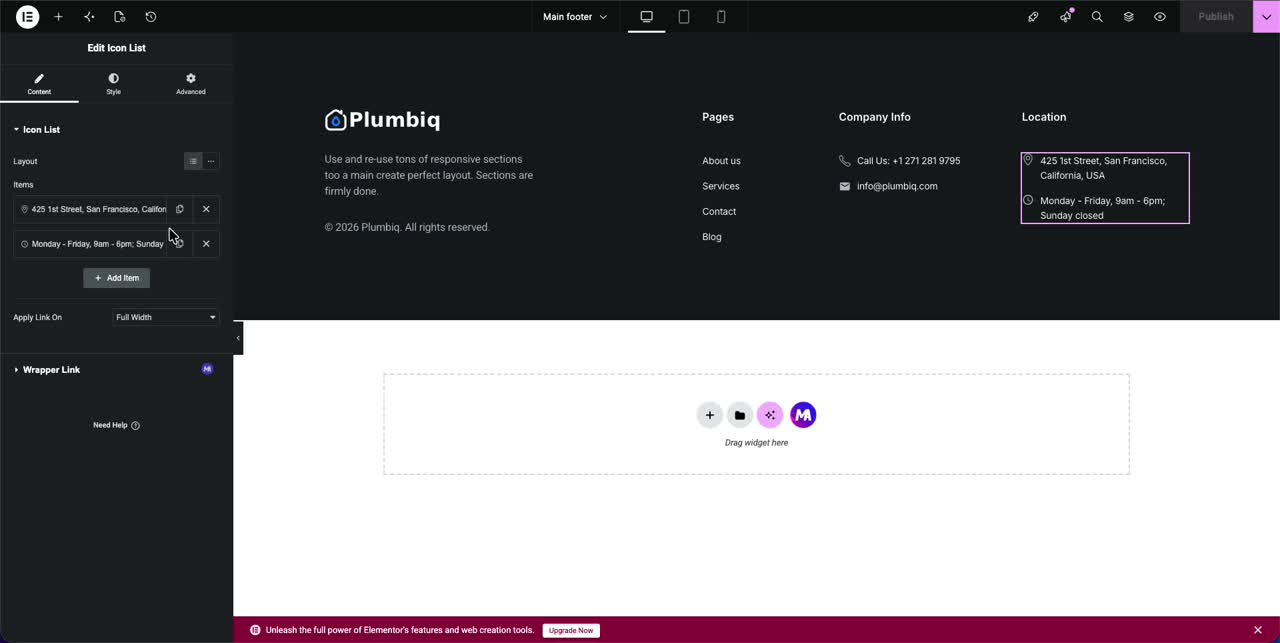Select the inline layout option
1280x643 pixels.
point(211,161)
